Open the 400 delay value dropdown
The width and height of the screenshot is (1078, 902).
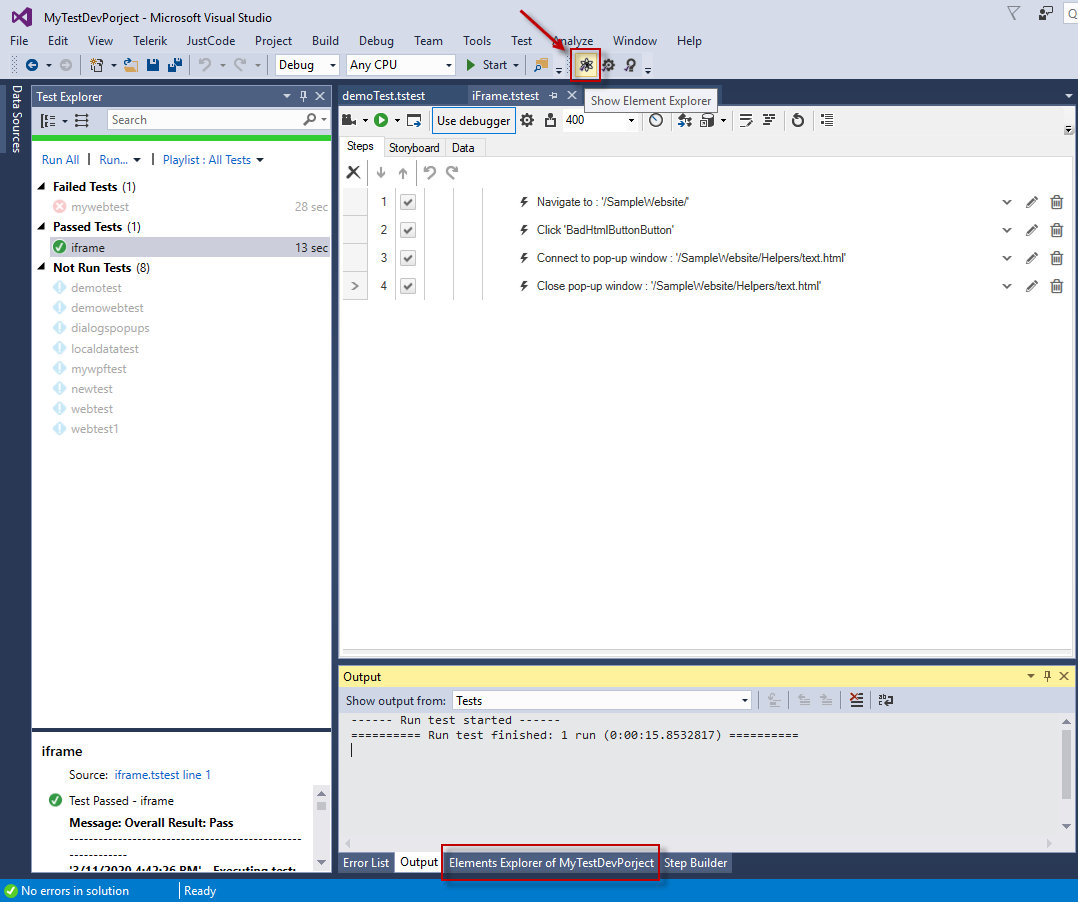click(631, 120)
